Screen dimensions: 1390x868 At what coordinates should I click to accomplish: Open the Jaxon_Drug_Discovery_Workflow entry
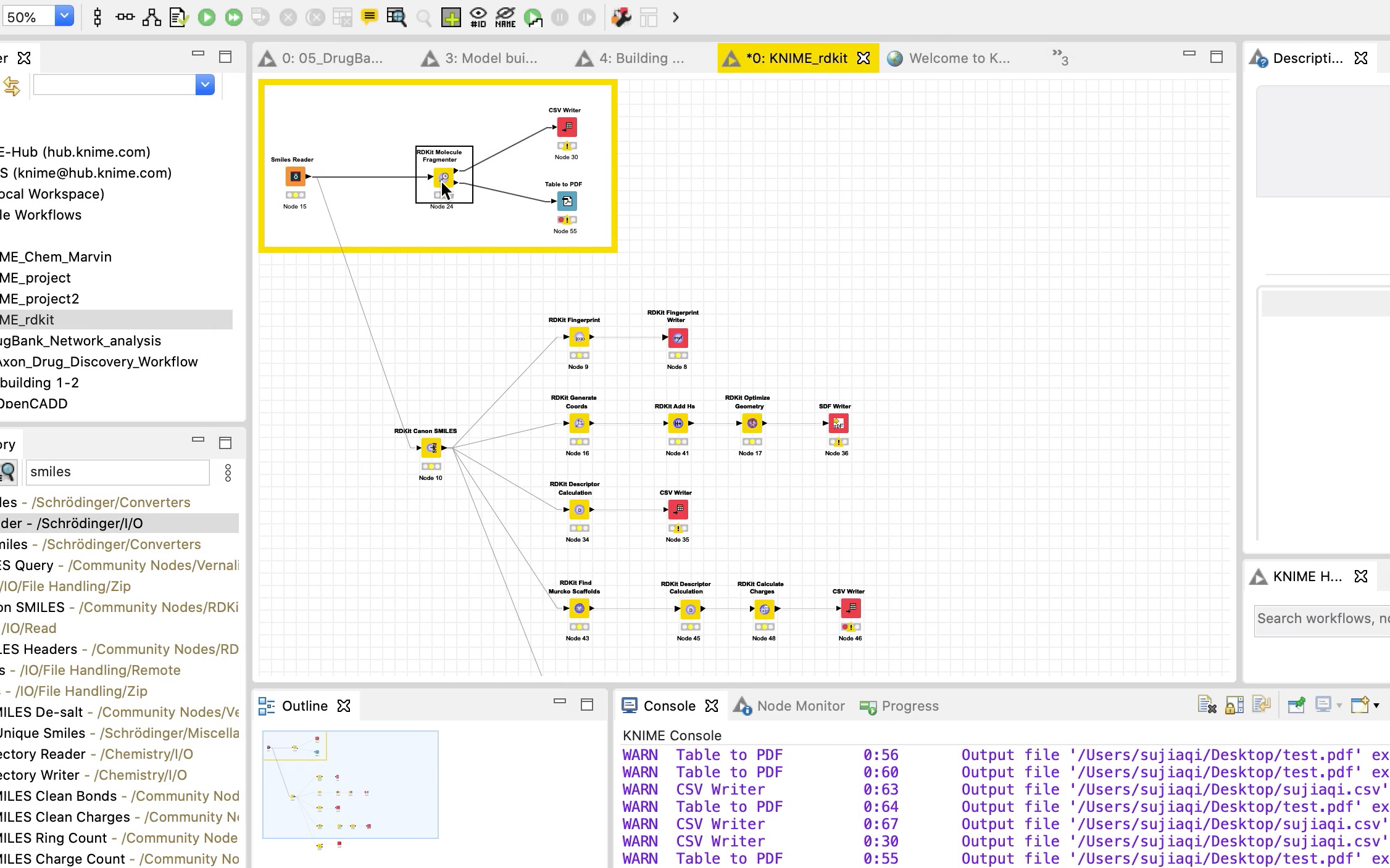(99, 362)
